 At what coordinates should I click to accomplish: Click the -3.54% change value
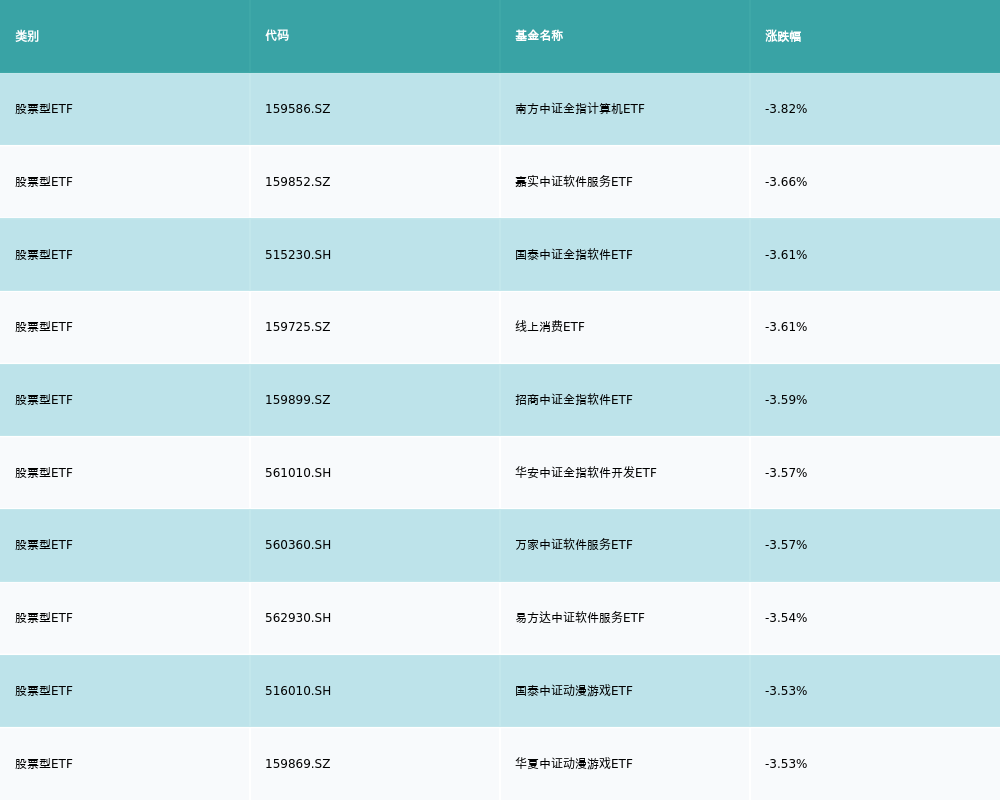[x=786, y=618]
